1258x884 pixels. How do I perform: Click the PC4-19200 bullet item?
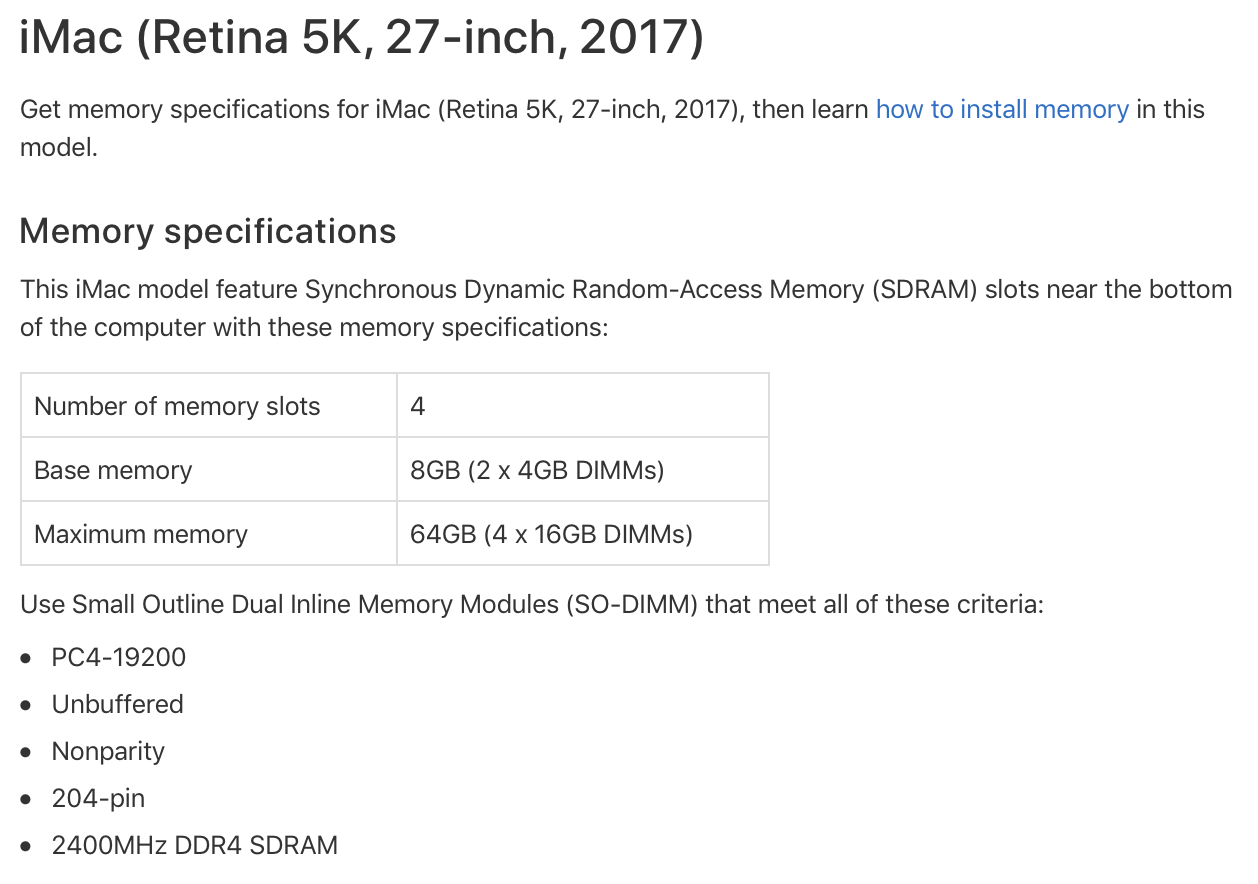coord(119,657)
